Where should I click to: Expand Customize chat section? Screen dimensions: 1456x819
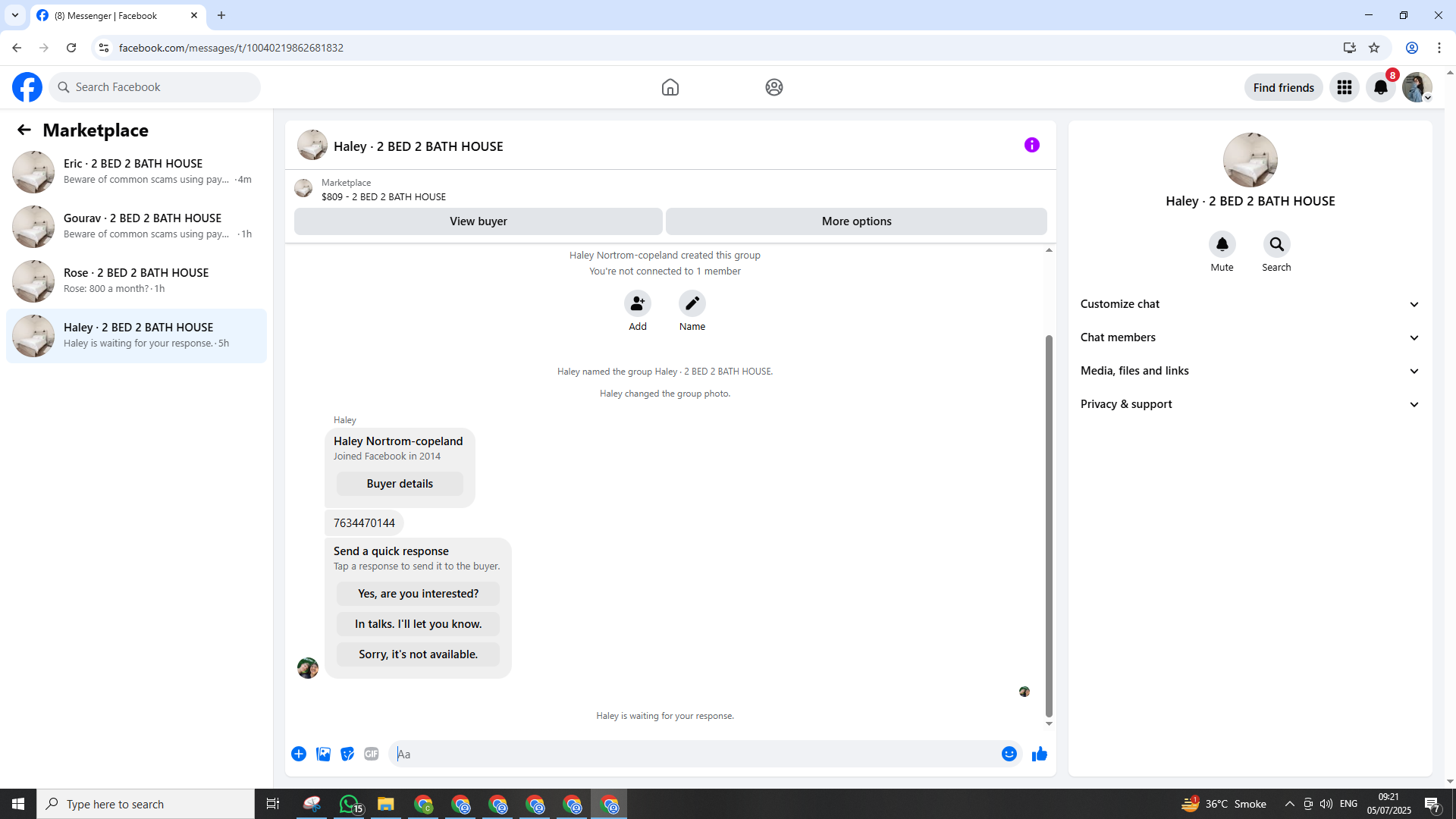(x=1250, y=304)
